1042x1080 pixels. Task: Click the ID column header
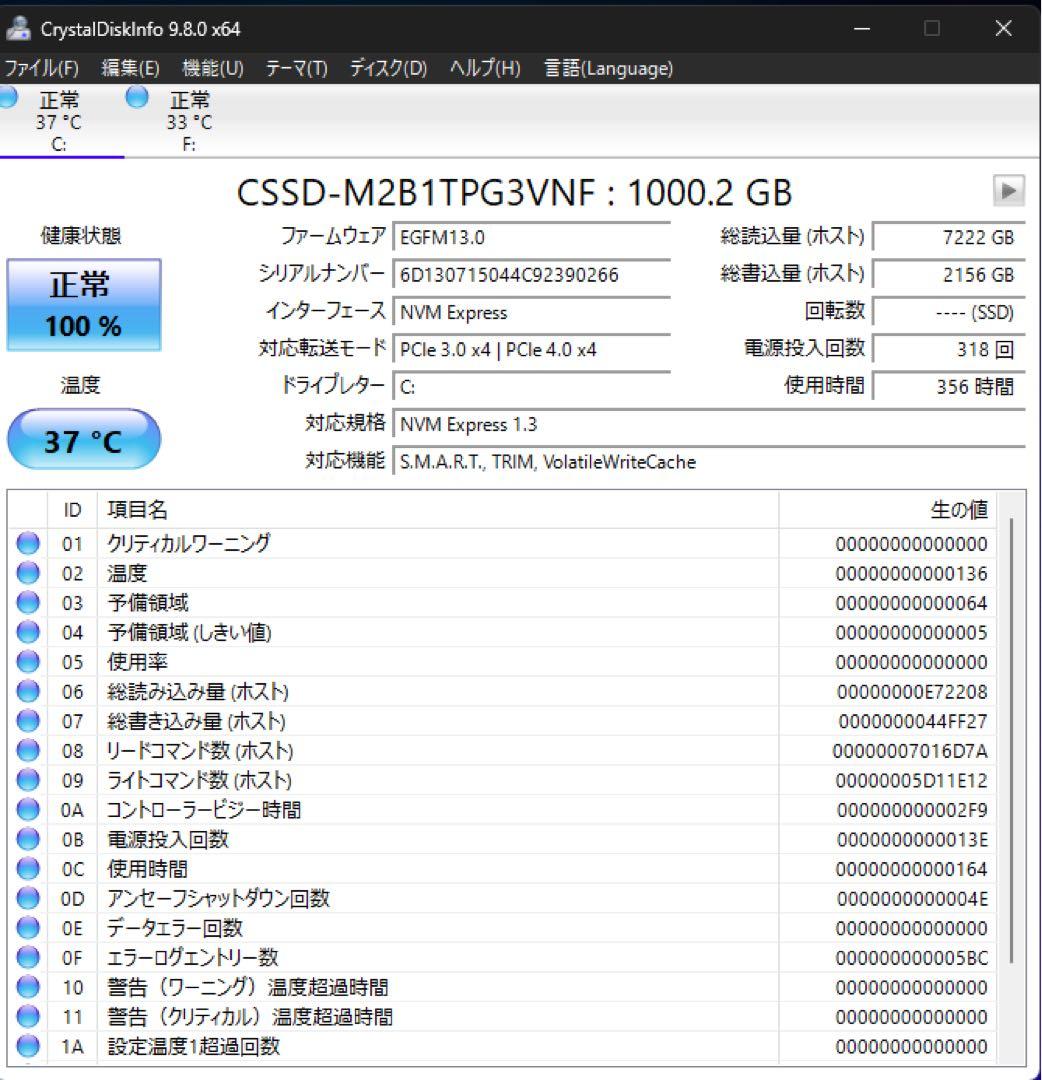tap(72, 510)
